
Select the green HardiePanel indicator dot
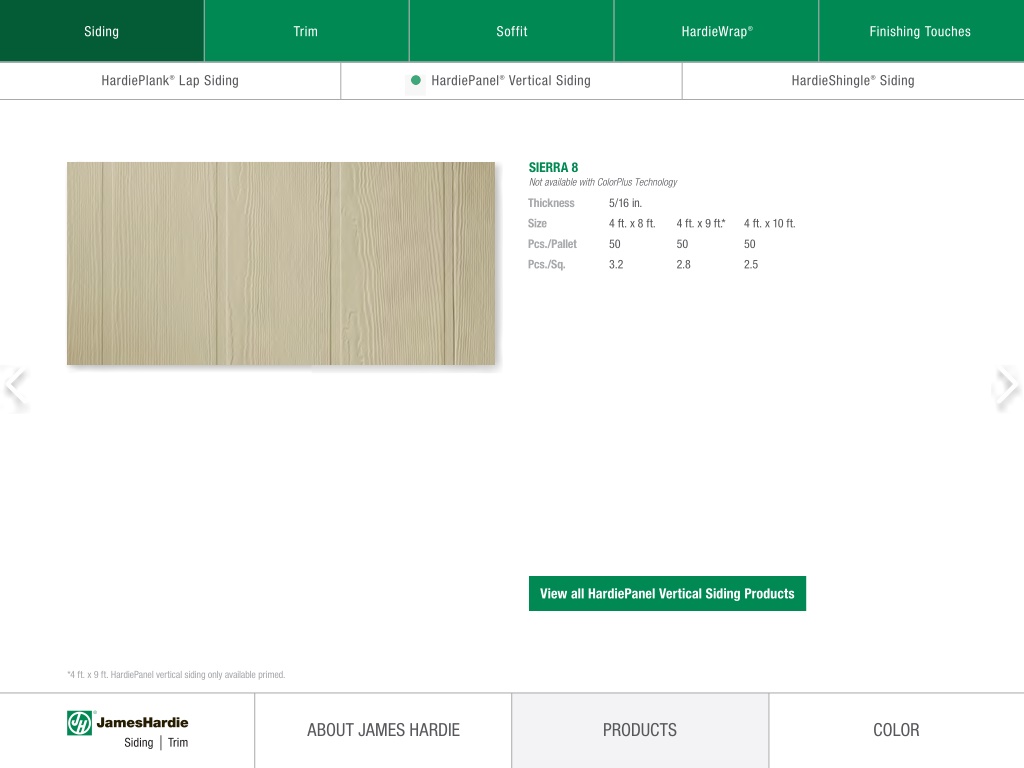415,80
